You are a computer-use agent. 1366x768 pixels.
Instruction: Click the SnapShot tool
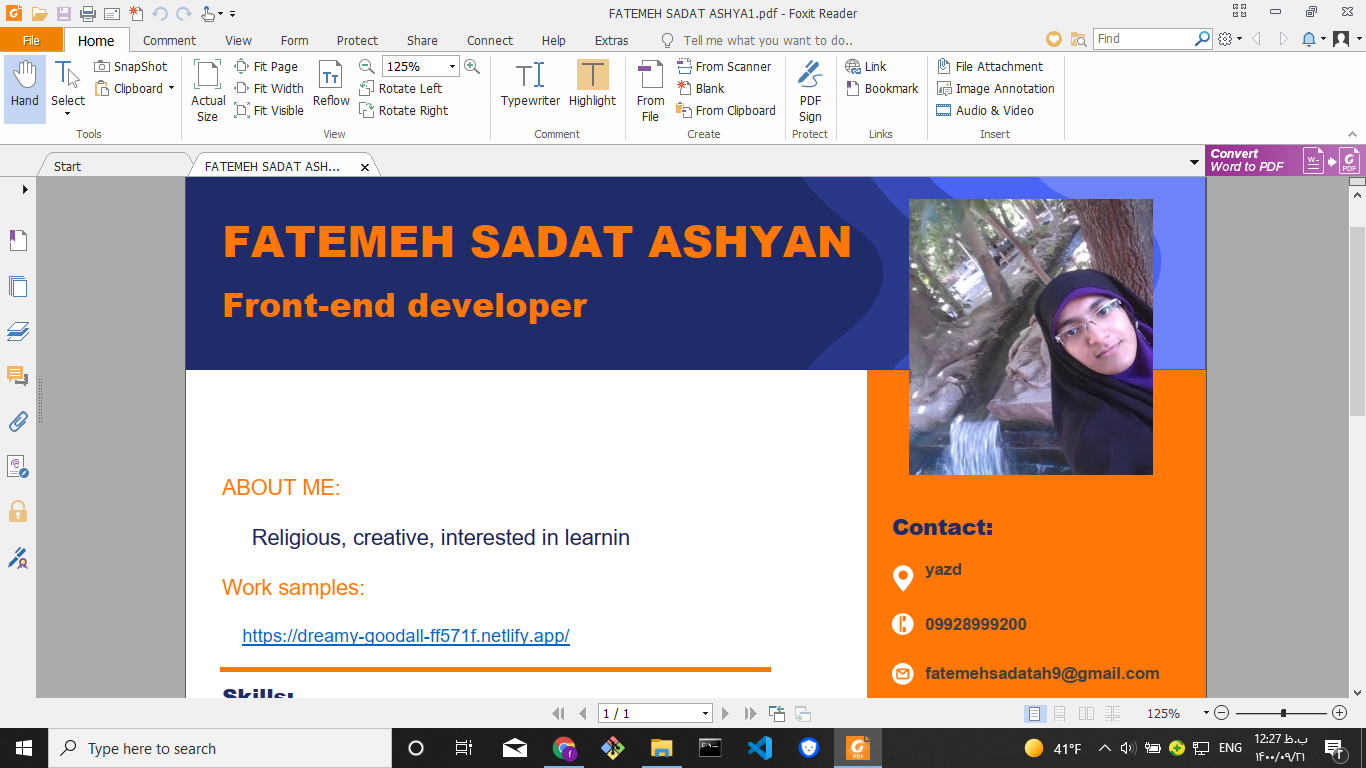pyautogui.click(x=131, y=66)
